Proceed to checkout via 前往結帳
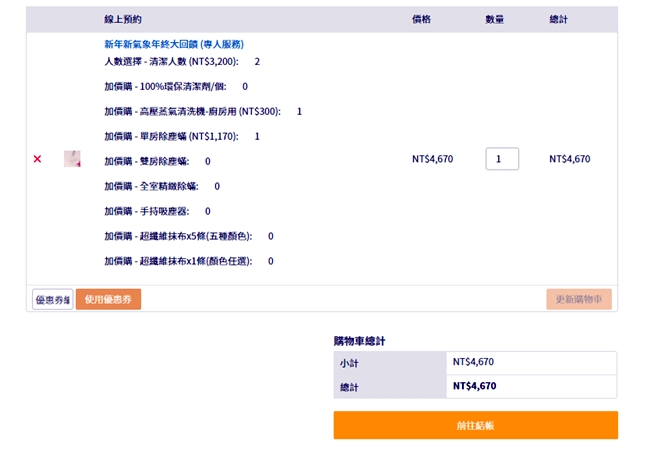The height and width of the screenshot is (450, 650). coord(475,425)
